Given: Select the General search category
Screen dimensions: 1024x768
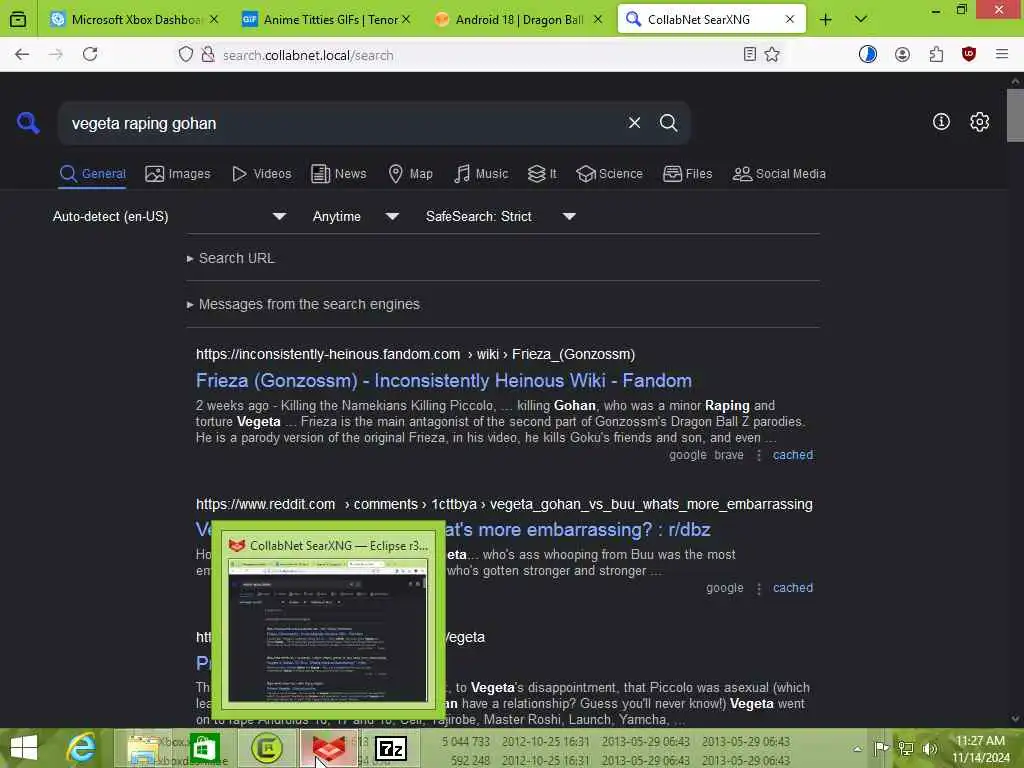Looking at the screenshot, I should pyautogui.click(x=92, y=174).
